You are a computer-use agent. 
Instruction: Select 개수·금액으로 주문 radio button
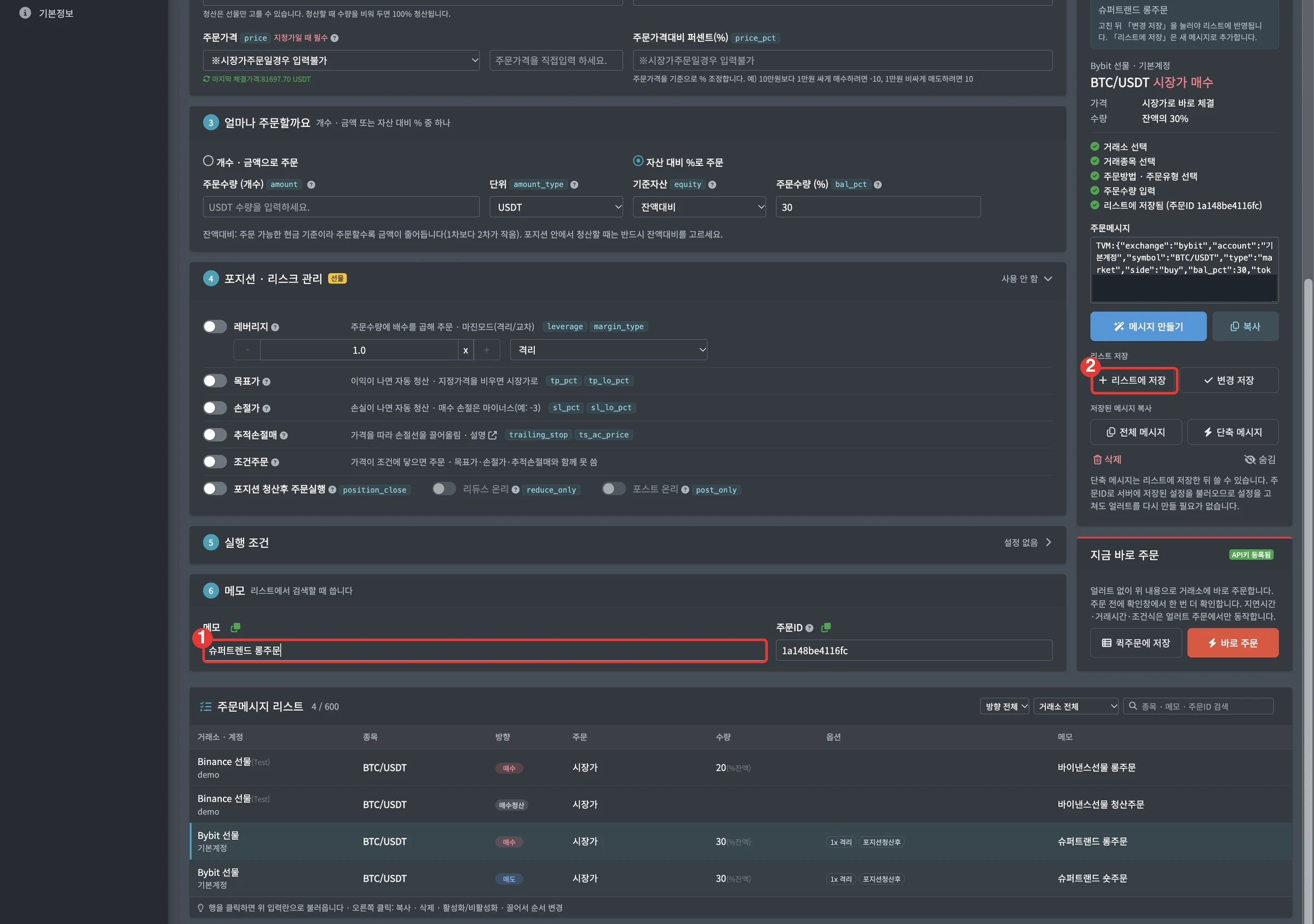tap(208, 161)
